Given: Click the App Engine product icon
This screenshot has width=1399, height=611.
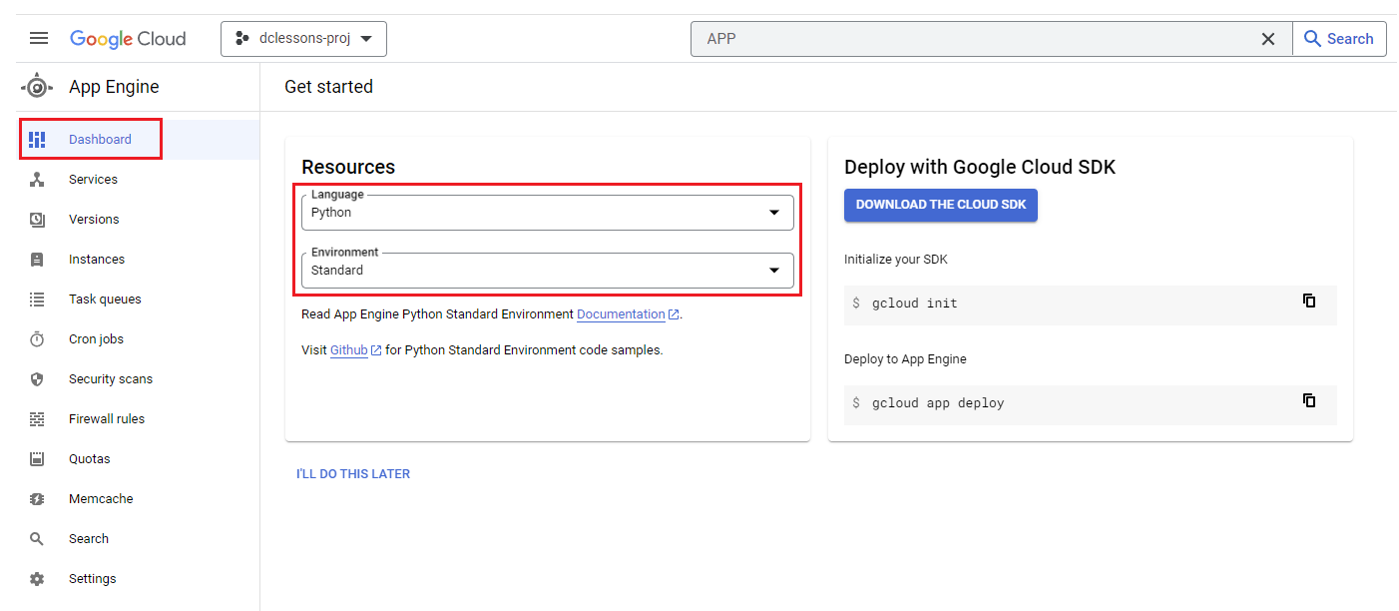Looking at the screenshot, I should click(37, 87).
